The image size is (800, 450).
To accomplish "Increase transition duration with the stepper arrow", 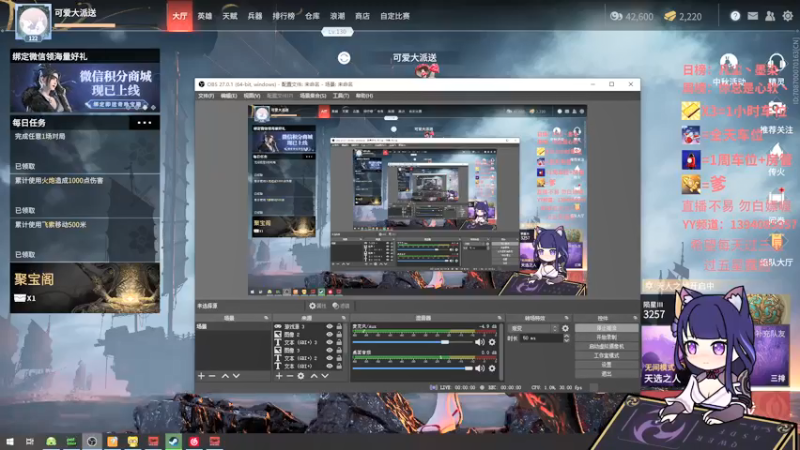I will [566, 336].
